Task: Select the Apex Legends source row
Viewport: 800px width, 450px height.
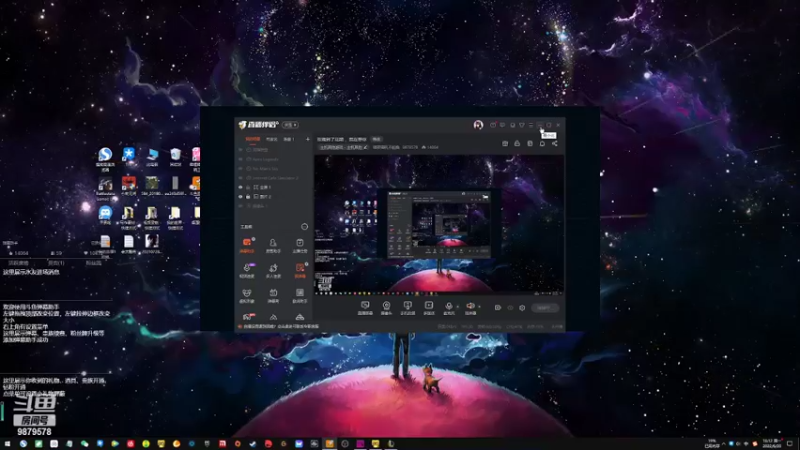Action: coord(274,159)
